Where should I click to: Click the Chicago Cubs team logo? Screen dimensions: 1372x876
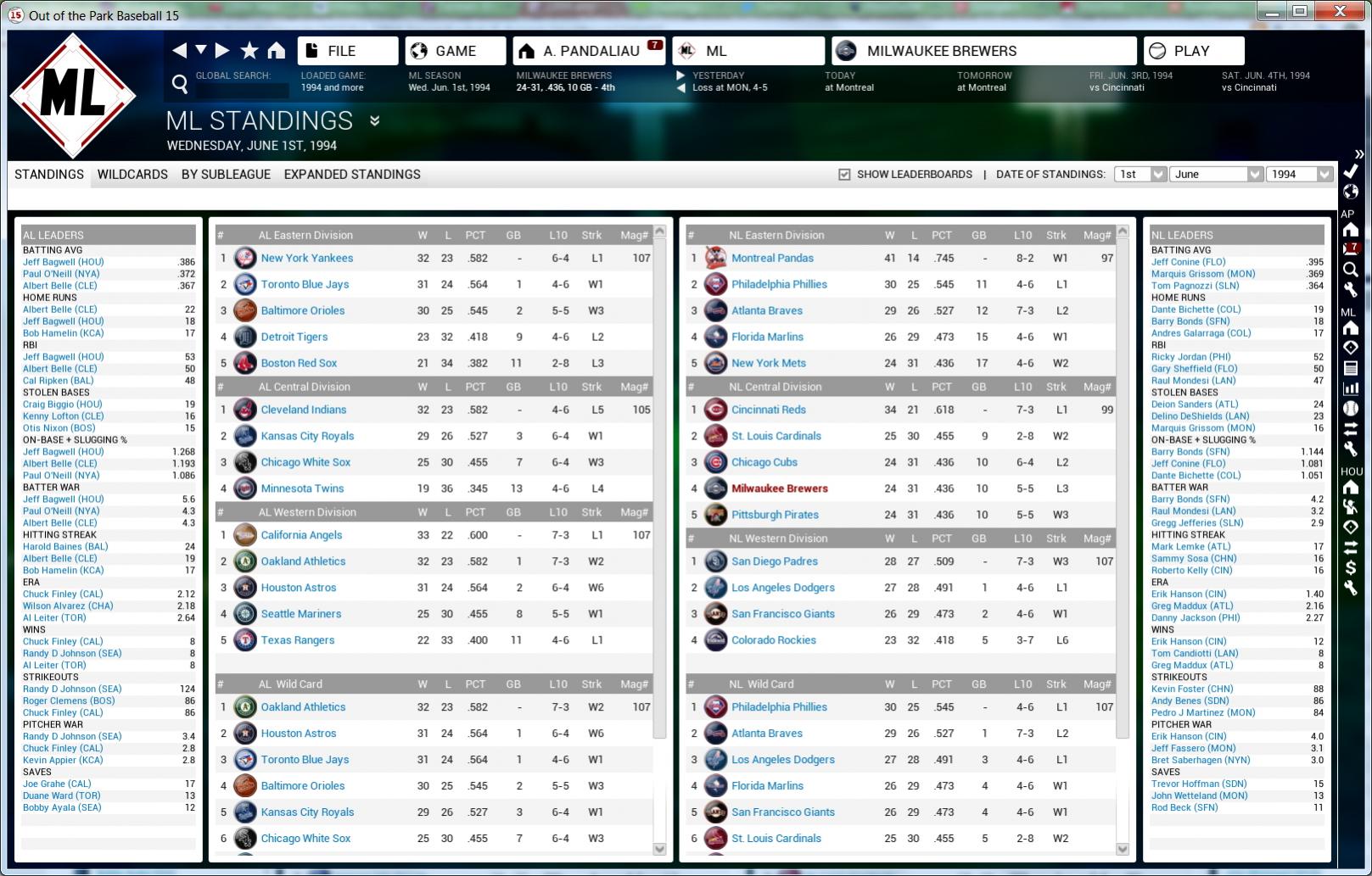[x=716, y=463]
